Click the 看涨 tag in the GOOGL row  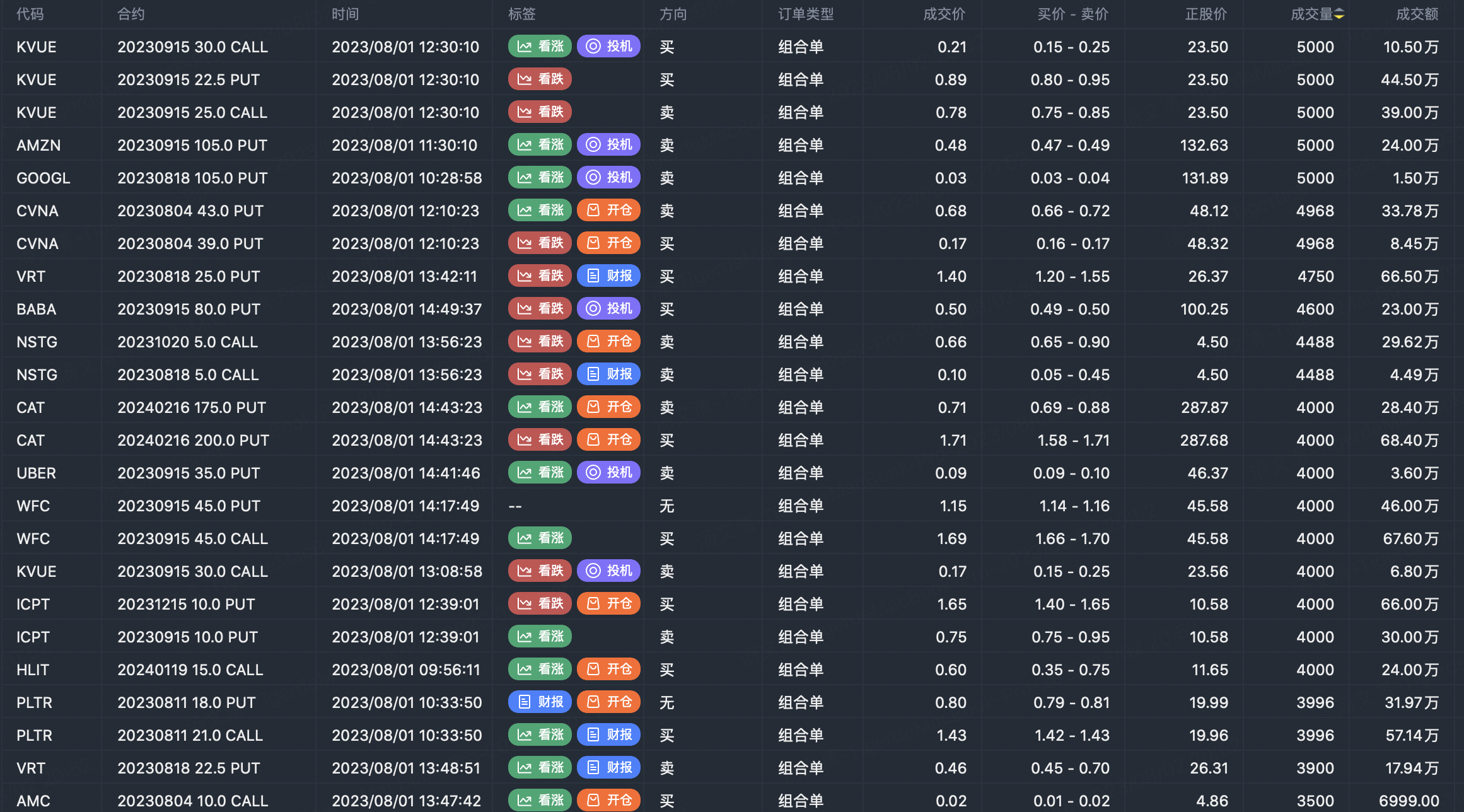click(x=540, y=177)
